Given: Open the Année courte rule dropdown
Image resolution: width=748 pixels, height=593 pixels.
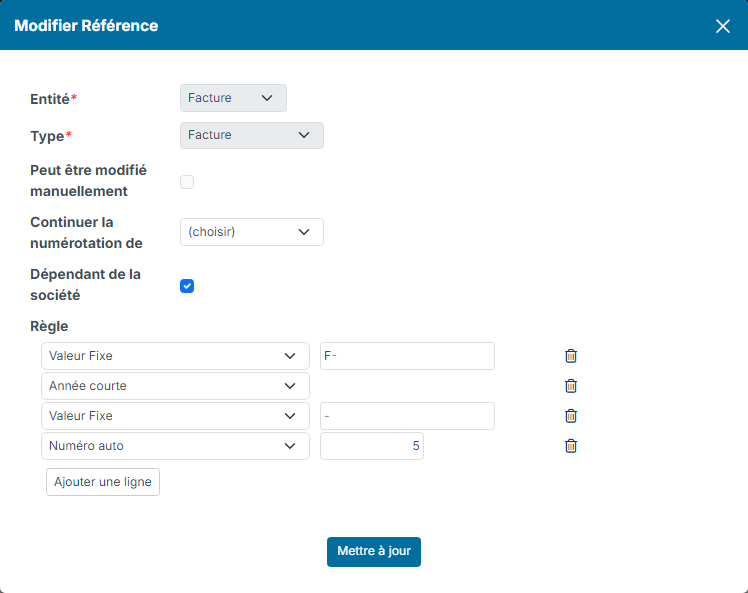Looking at the screenshot, I should [176, 386].
